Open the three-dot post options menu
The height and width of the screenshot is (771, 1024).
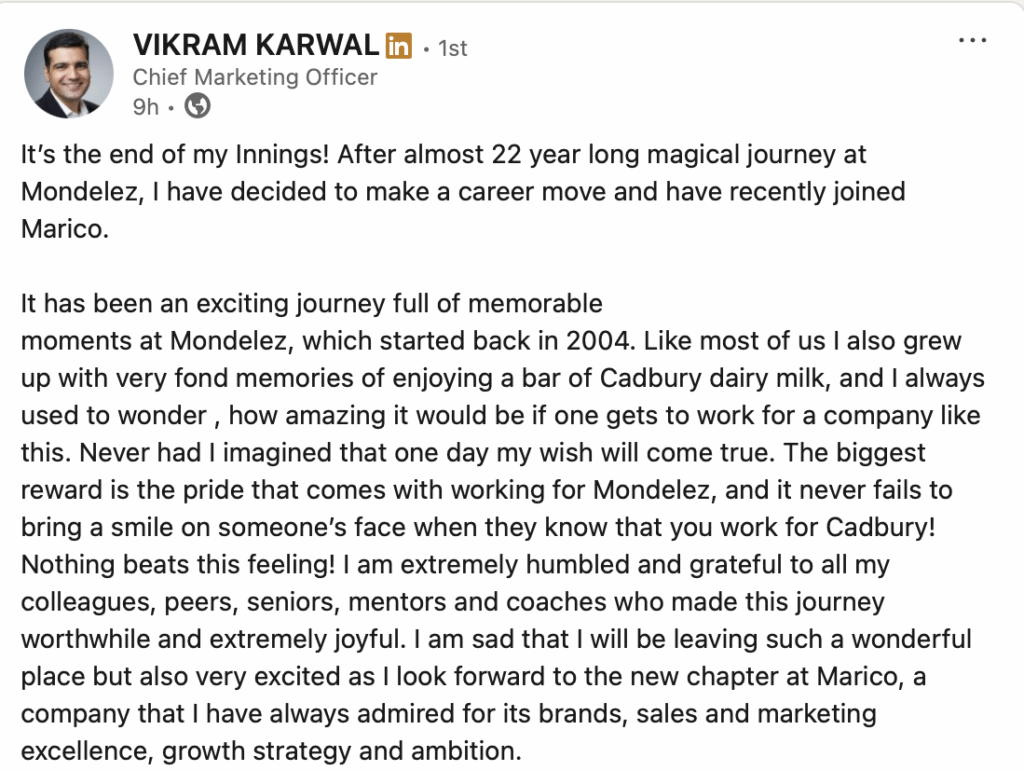click(x=972, y=41)
